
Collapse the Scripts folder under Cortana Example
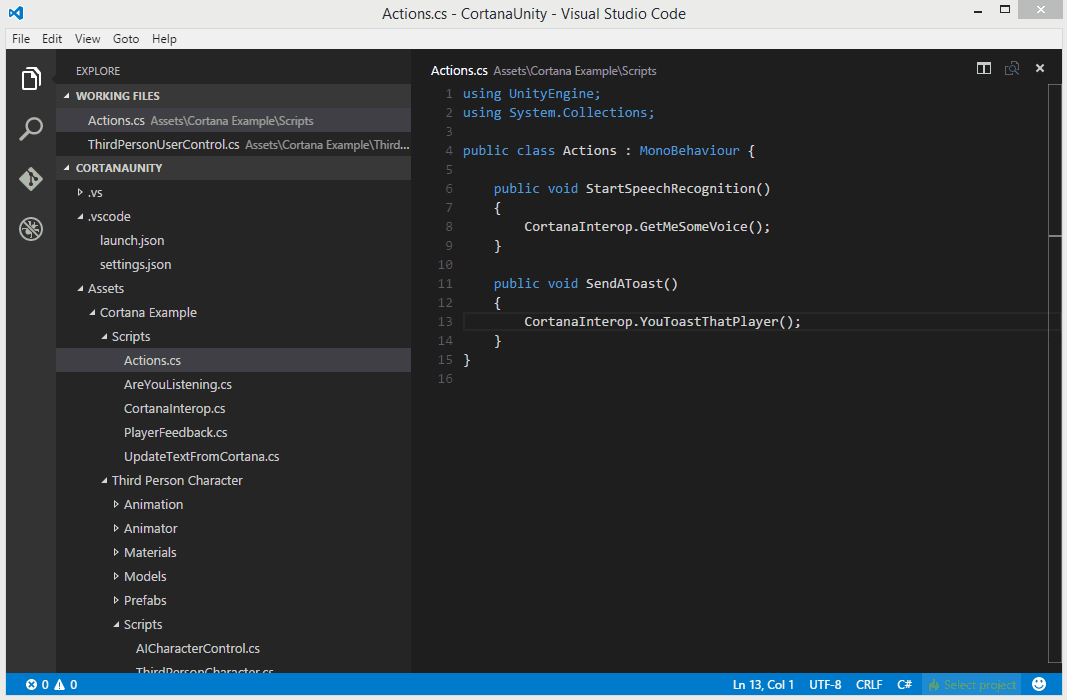(103, 336)
